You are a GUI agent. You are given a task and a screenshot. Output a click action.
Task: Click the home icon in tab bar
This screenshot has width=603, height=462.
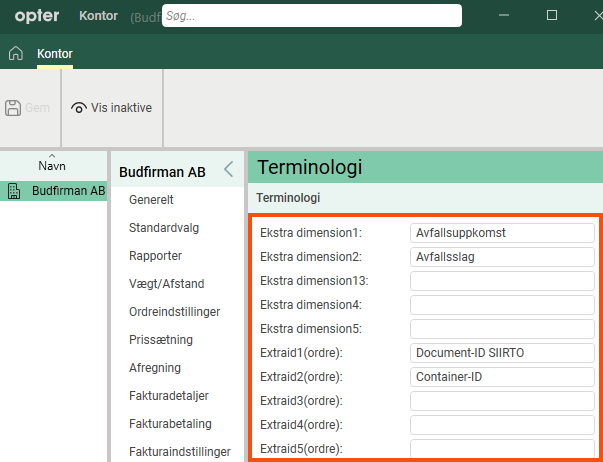coord(15,53)
